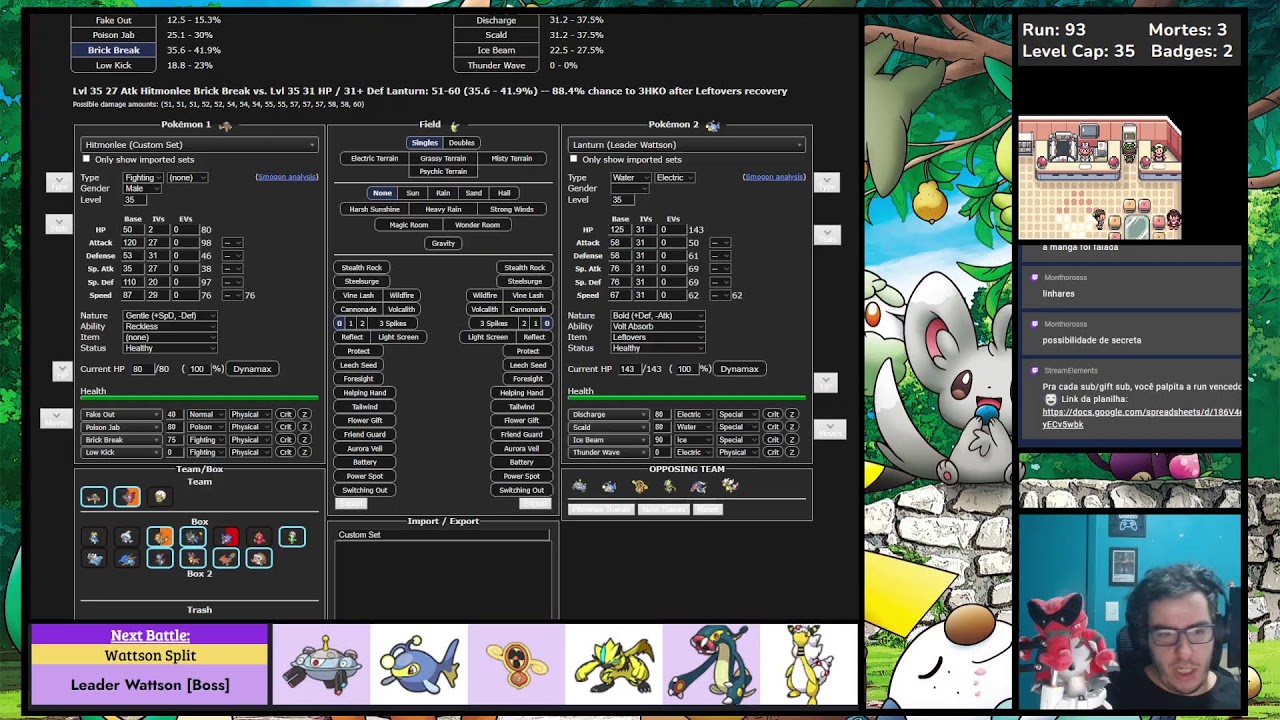The height and width of the screenshot is (720, 1280).
Task: Open Smogon analysis link for Pokémon 1
Action: click(287, 177)
